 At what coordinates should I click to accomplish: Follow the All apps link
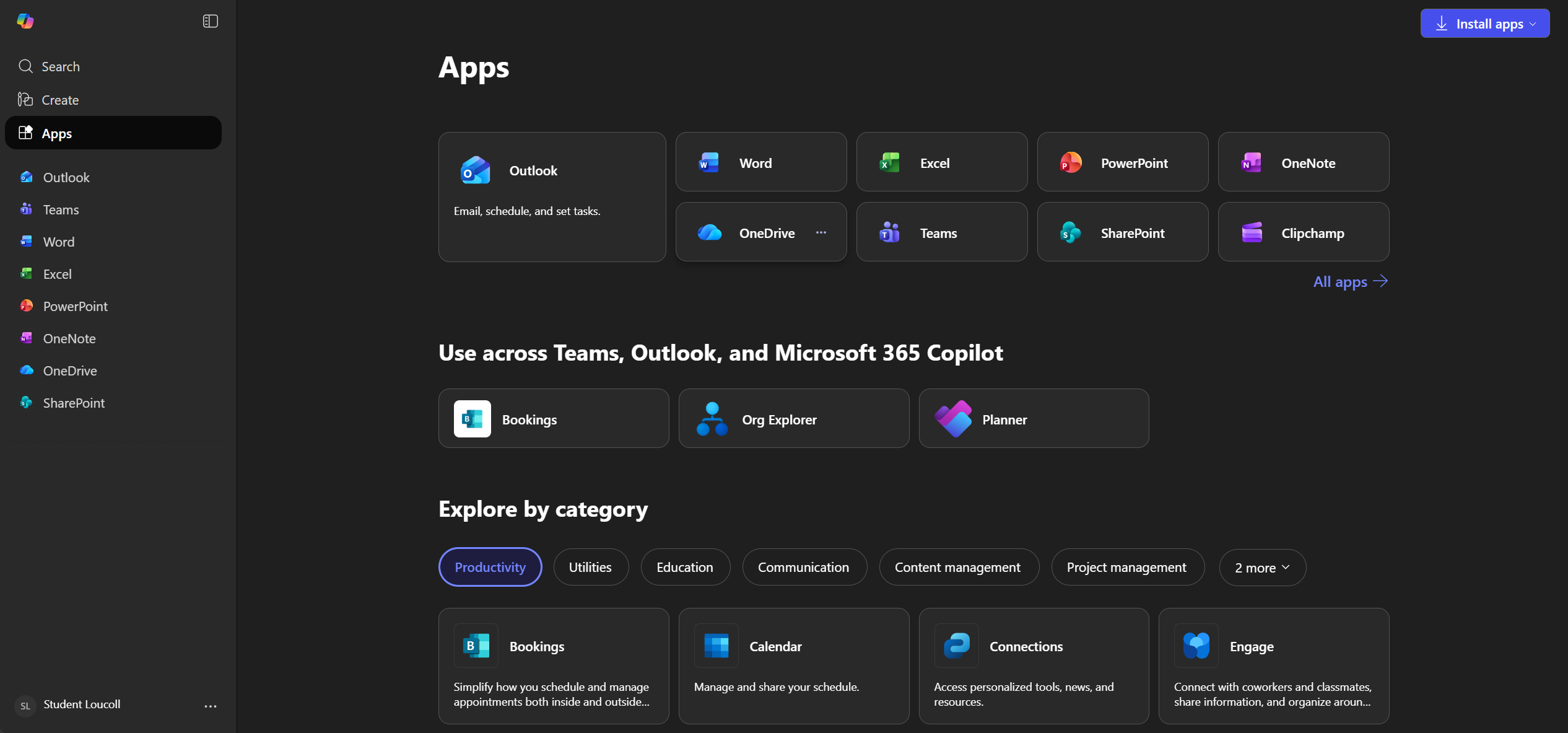pos(1351,281)
